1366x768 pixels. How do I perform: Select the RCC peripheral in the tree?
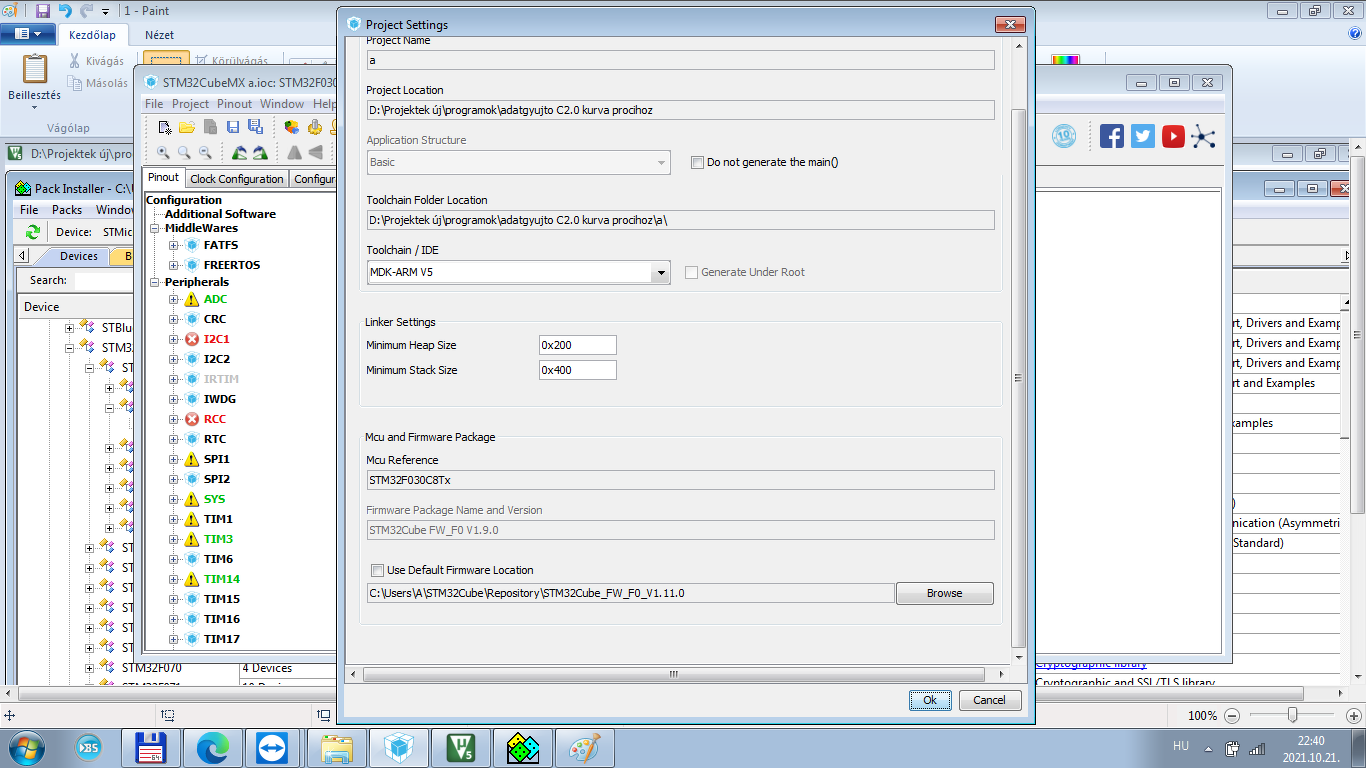(x=215, y=419)
